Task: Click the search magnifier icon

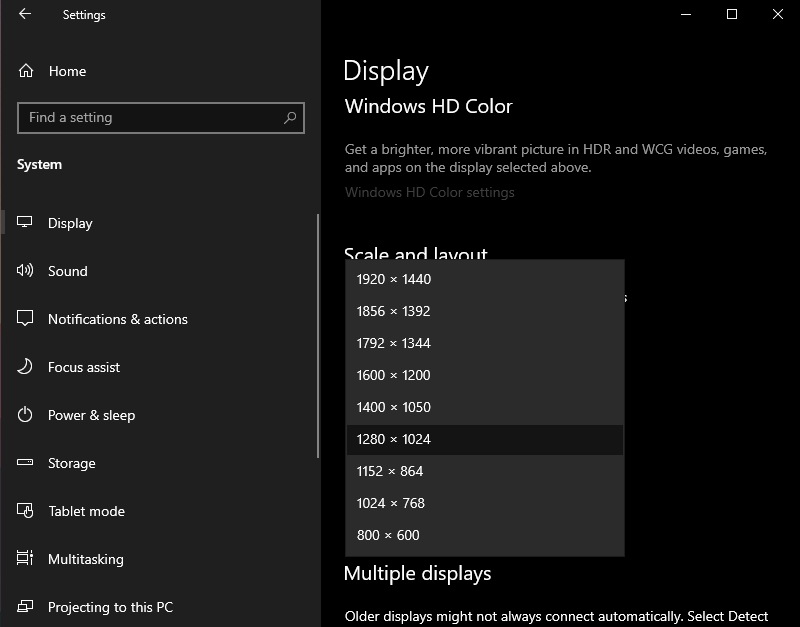Action: [x=290, y=118]
